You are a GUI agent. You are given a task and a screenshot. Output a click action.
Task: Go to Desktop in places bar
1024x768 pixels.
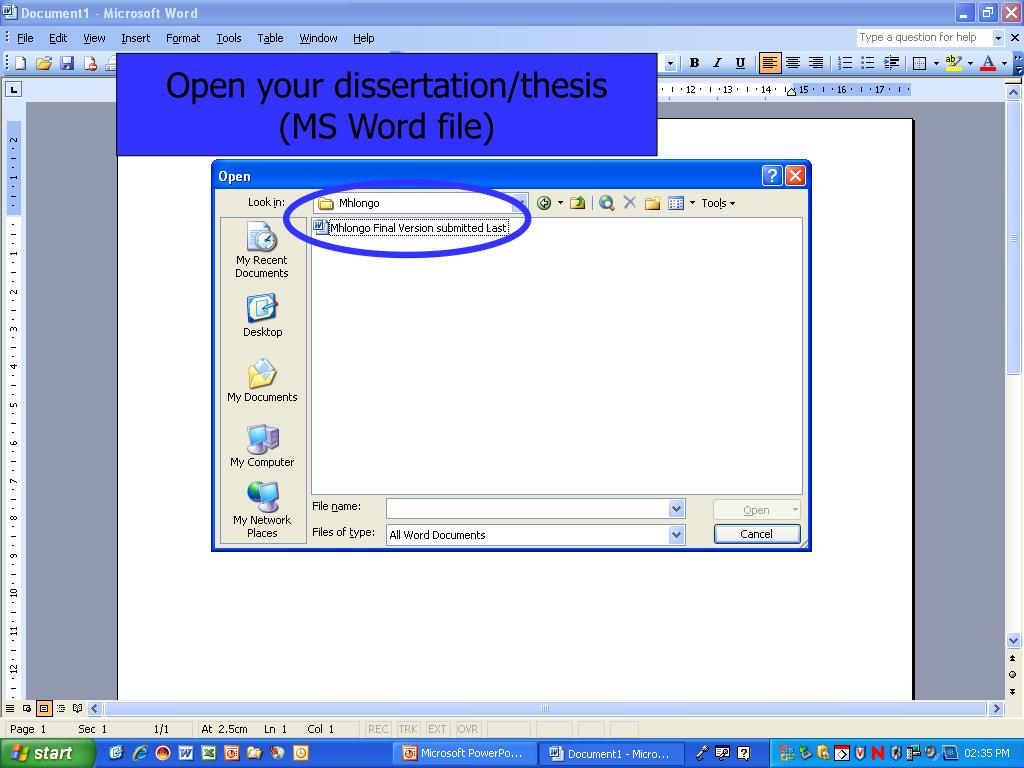tap(262, 315)
